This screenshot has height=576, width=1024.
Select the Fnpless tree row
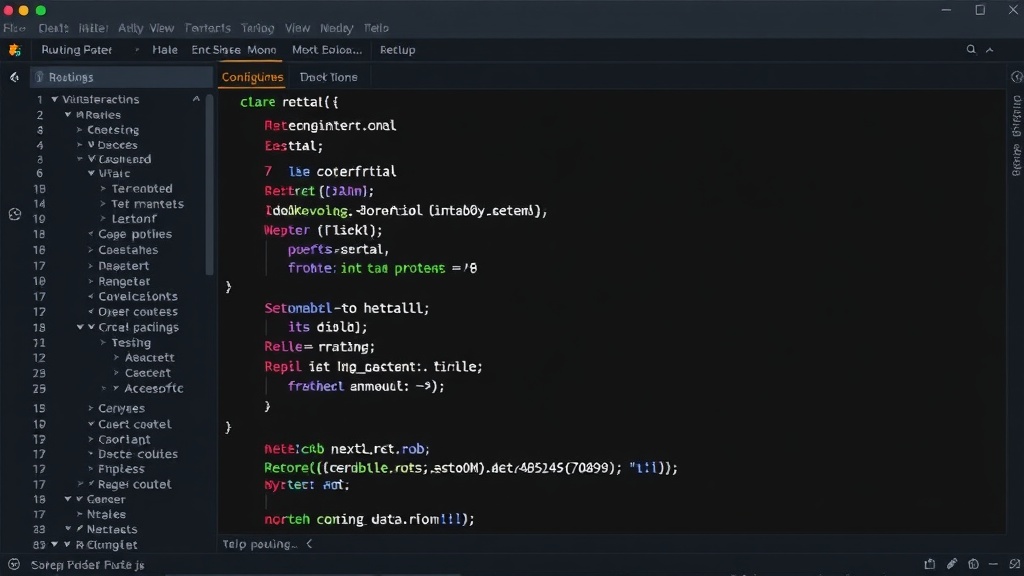coord(121,469)
